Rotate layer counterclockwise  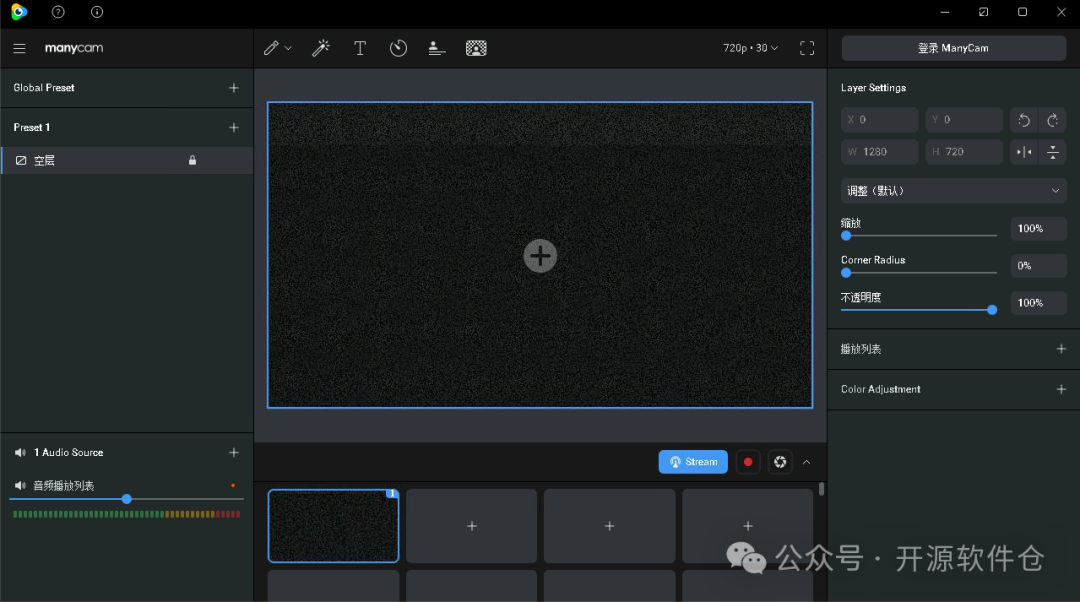click(x=1024, y=120)
